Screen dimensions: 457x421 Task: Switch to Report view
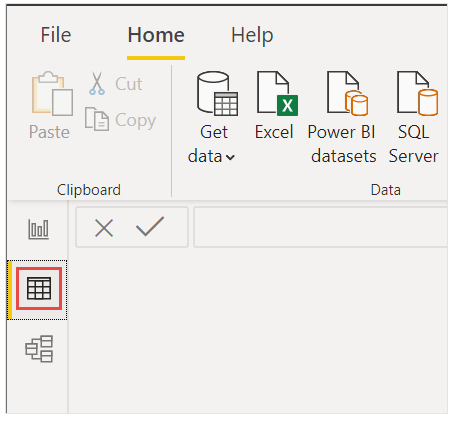[38, 229]
